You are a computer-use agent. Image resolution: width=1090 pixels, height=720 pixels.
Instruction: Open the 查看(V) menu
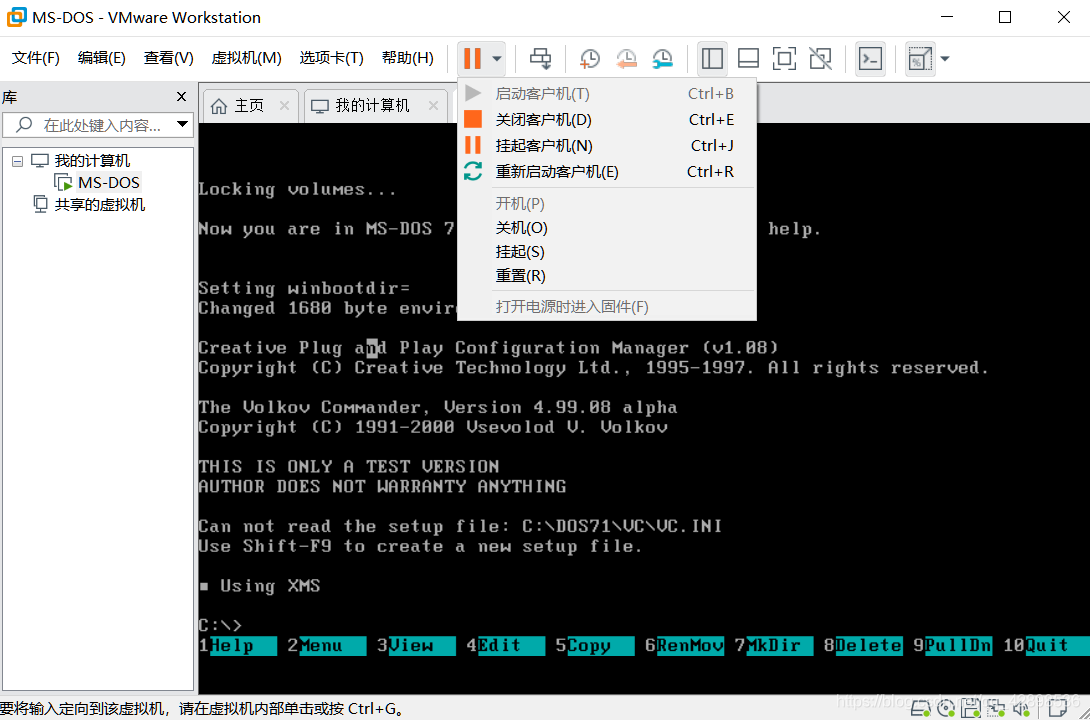168,58
